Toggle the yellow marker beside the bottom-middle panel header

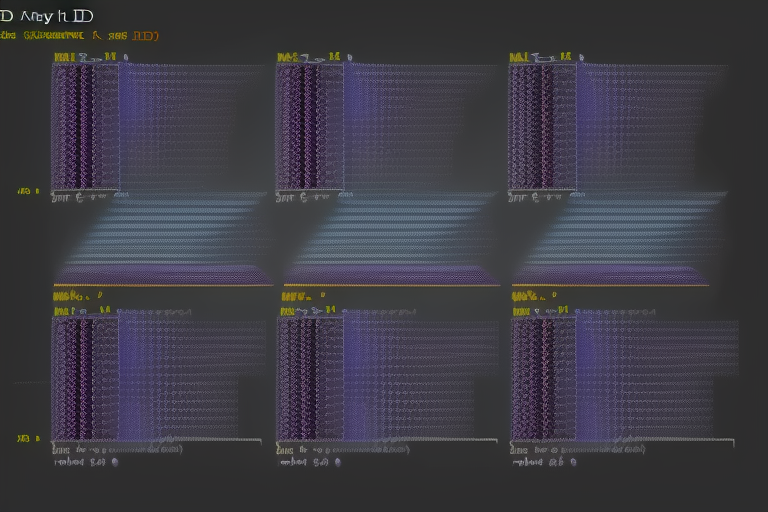pyautogui.click(x=323, y=297)
